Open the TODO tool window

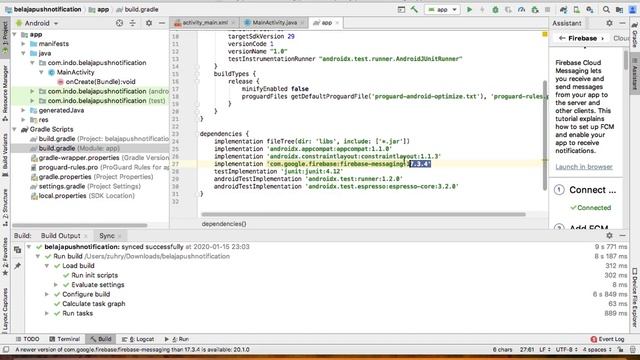[27, 339]
